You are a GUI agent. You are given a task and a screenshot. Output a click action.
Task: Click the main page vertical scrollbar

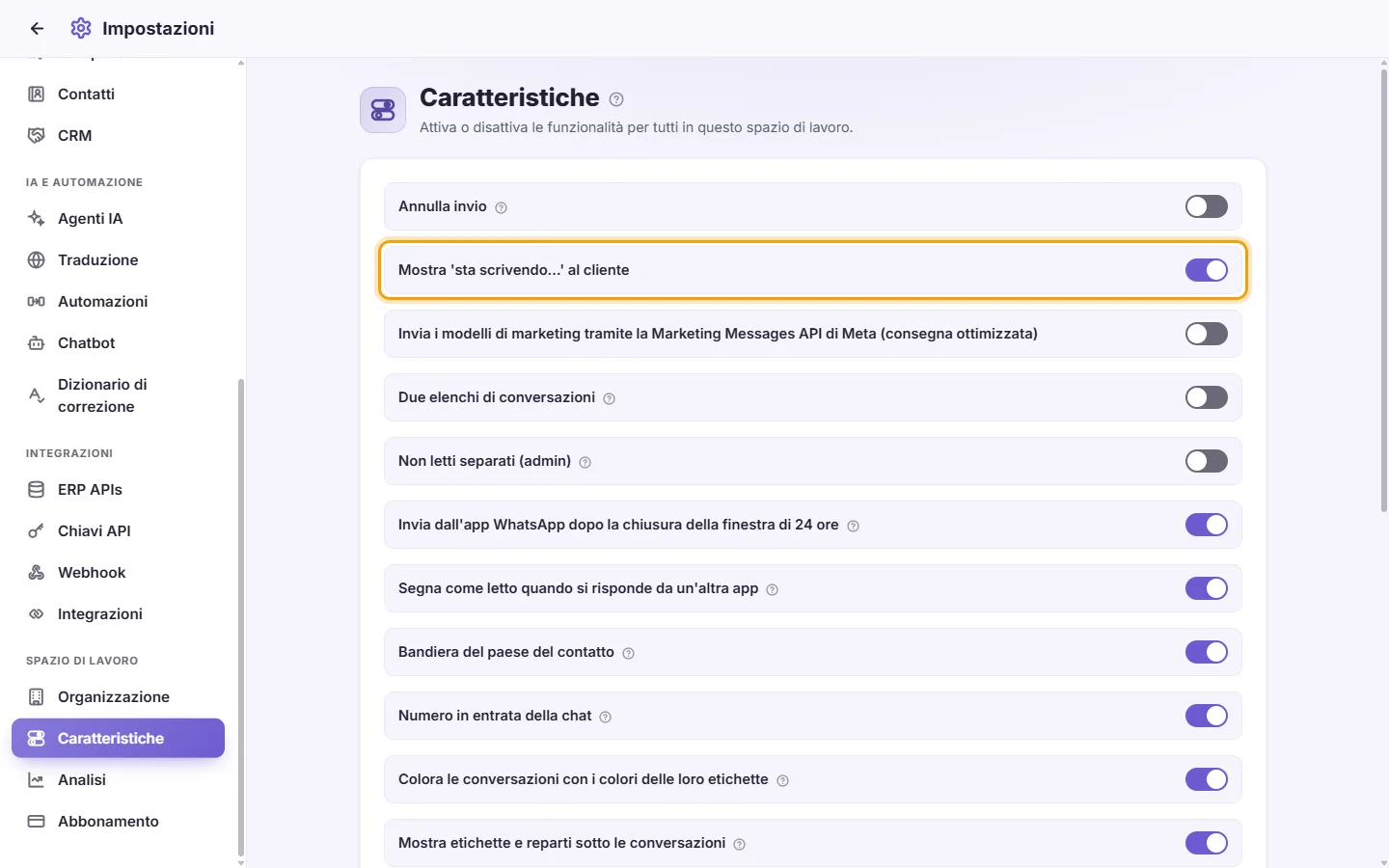point(1384,289)
